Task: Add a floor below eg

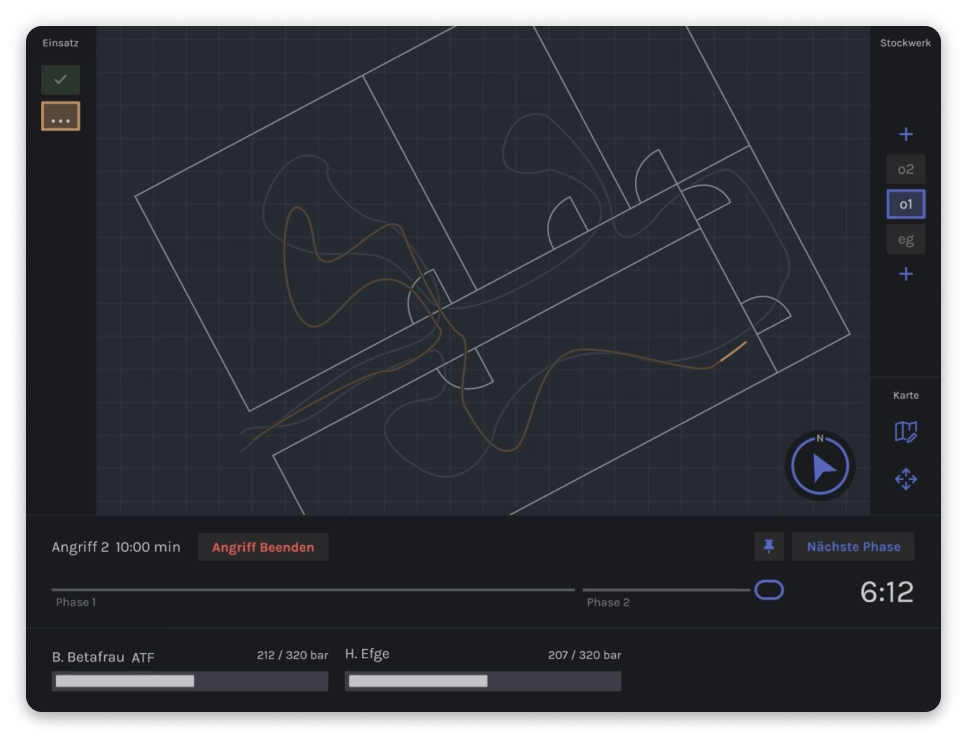Action: 905,274
